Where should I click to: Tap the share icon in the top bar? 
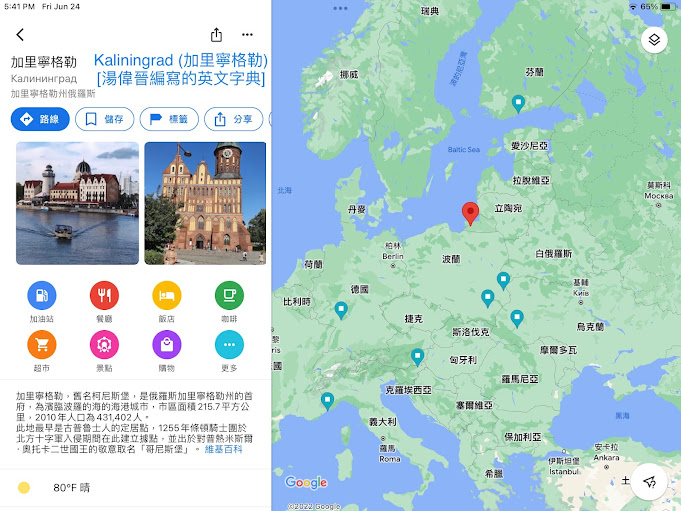click(216, 35)
